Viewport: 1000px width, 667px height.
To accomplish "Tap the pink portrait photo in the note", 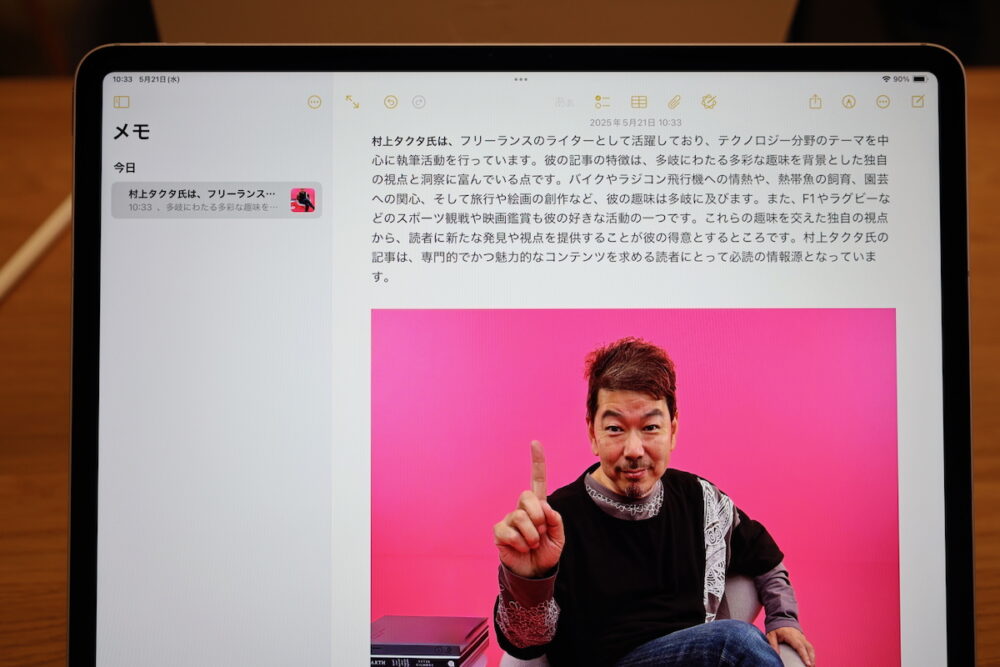I will (633, 480).
